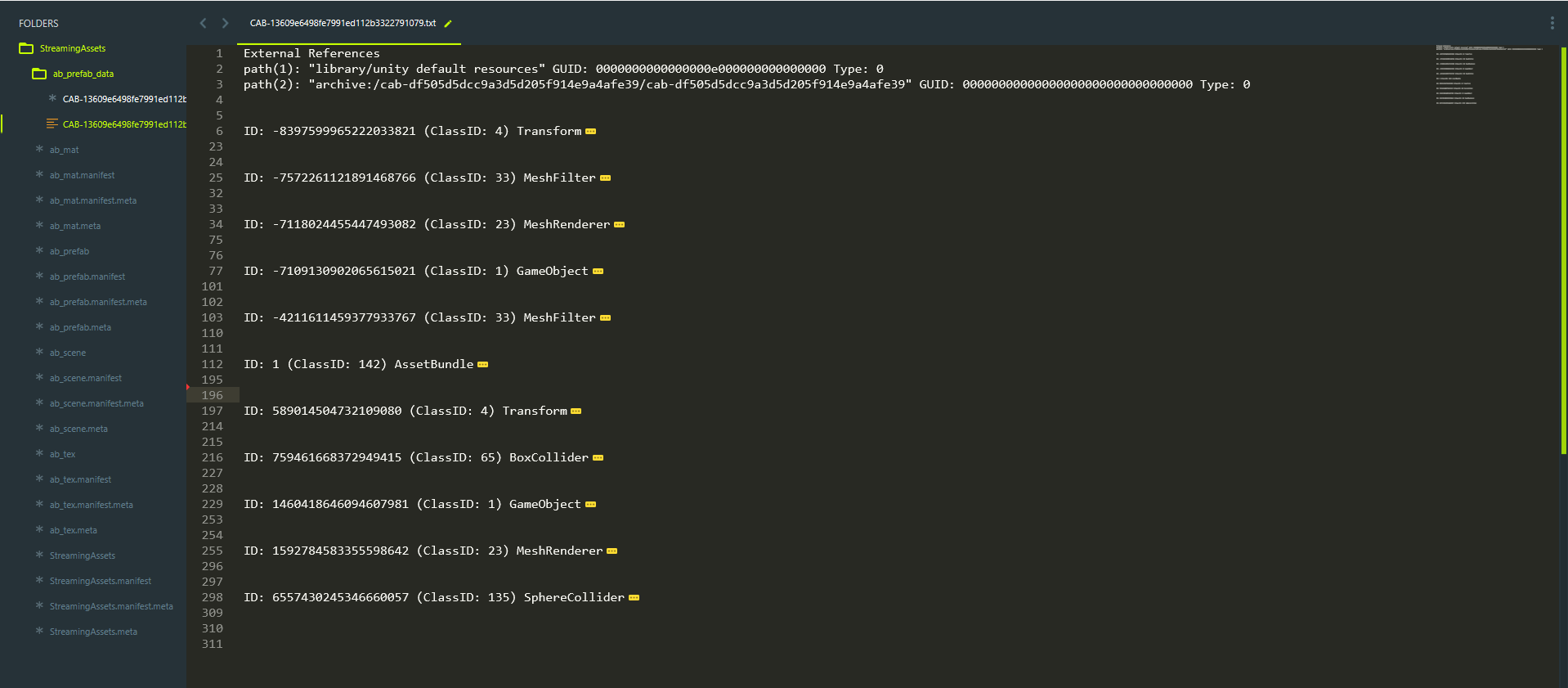
Task: Click the path(1) unity default resources line
Action: (x=563, y=69)
